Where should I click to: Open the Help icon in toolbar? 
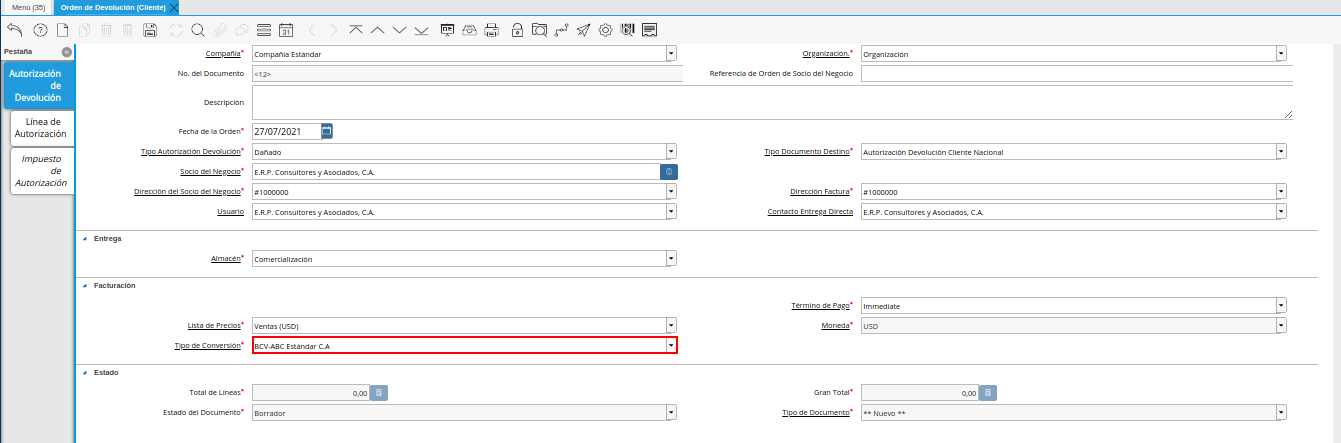click(x=41, y=30)
